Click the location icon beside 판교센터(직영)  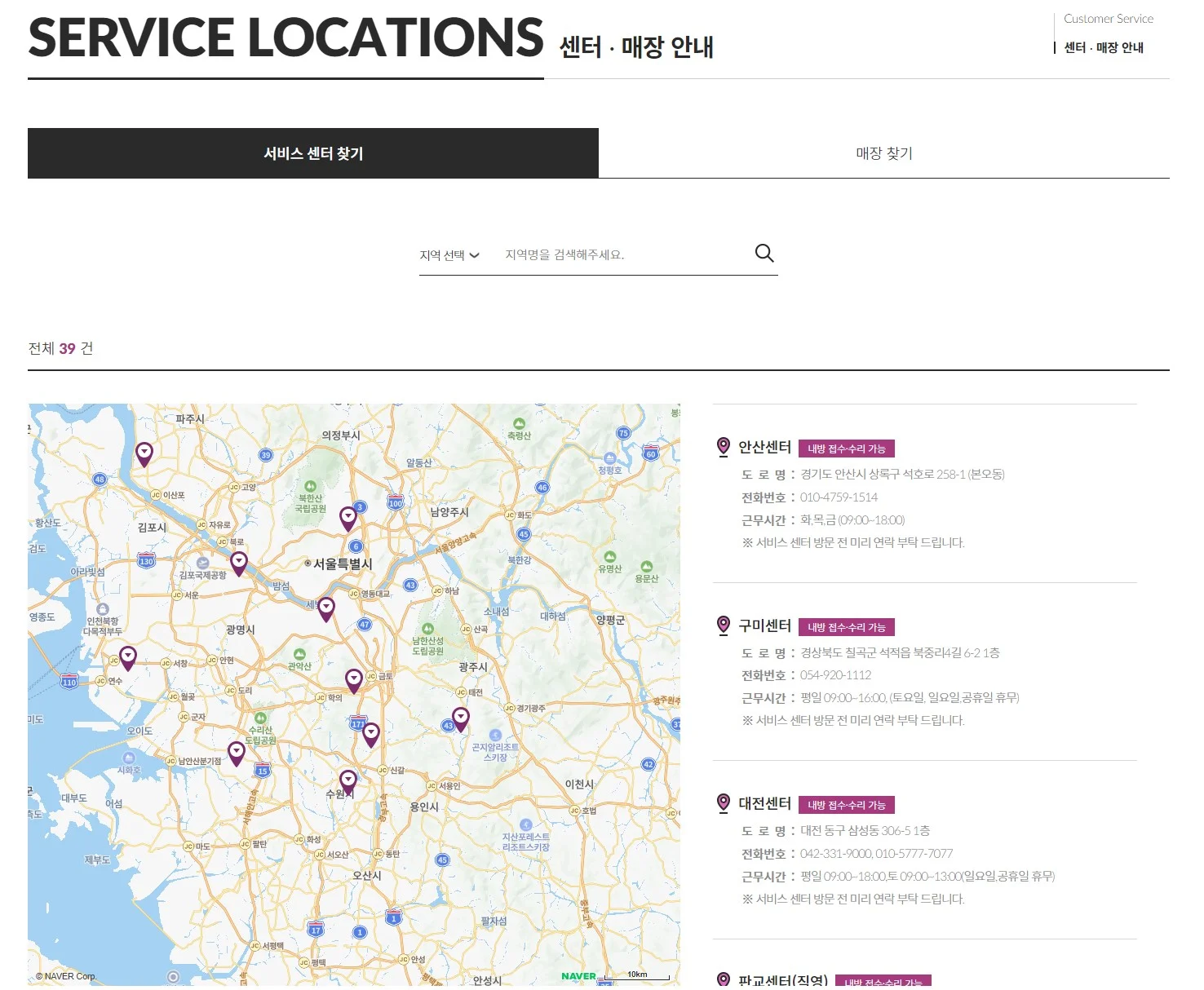click(x=723, y=980)
